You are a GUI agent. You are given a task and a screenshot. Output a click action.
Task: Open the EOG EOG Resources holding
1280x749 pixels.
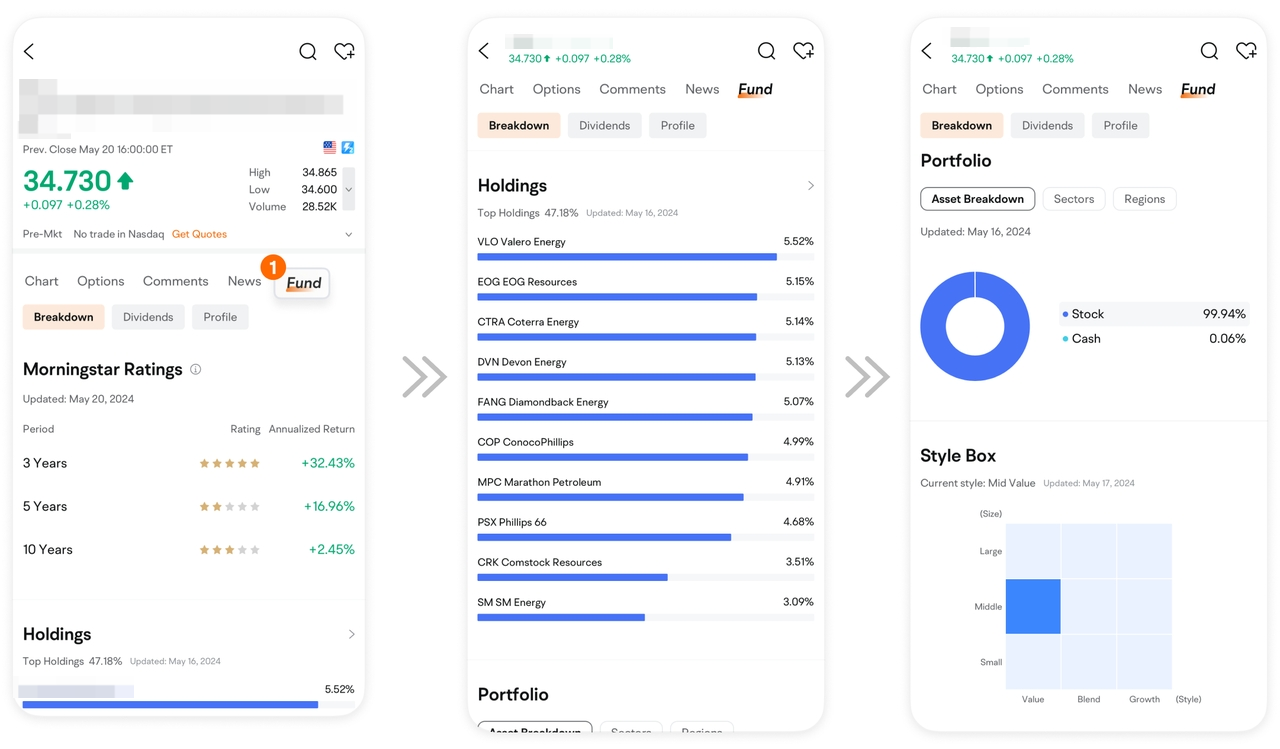coord(646,289)
